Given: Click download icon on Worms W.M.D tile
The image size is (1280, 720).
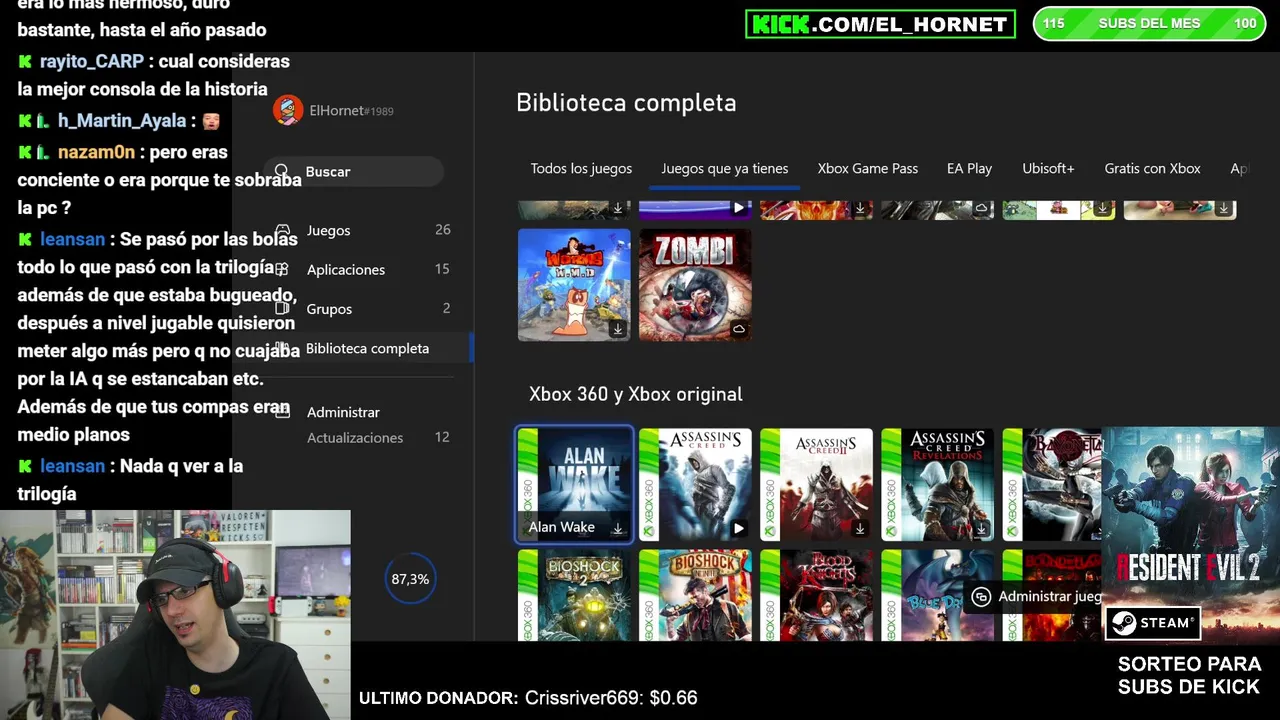Looking at the screenshot, I should point(618,329).
